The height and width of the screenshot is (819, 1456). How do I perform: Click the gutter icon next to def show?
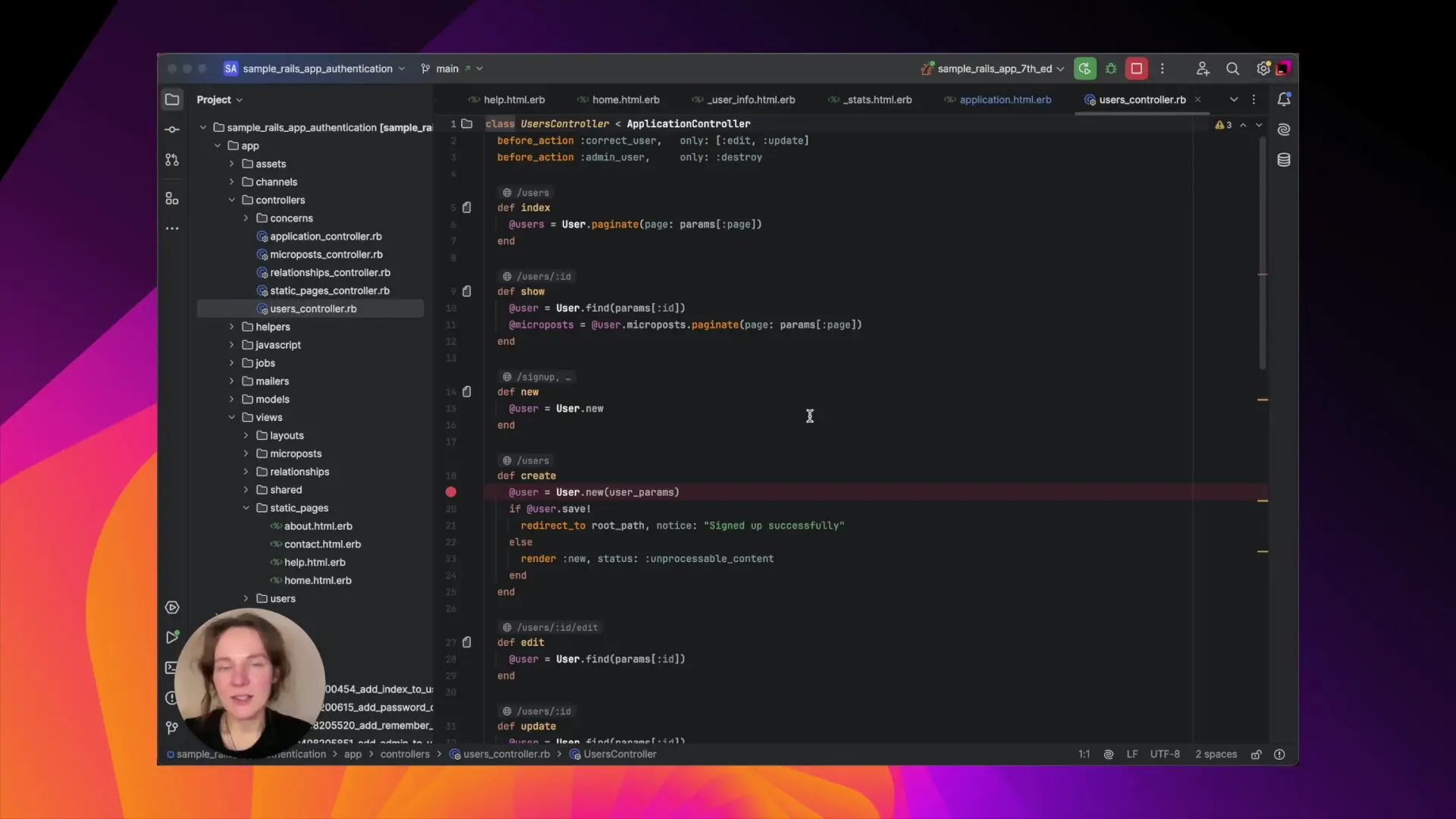(467, 291)
